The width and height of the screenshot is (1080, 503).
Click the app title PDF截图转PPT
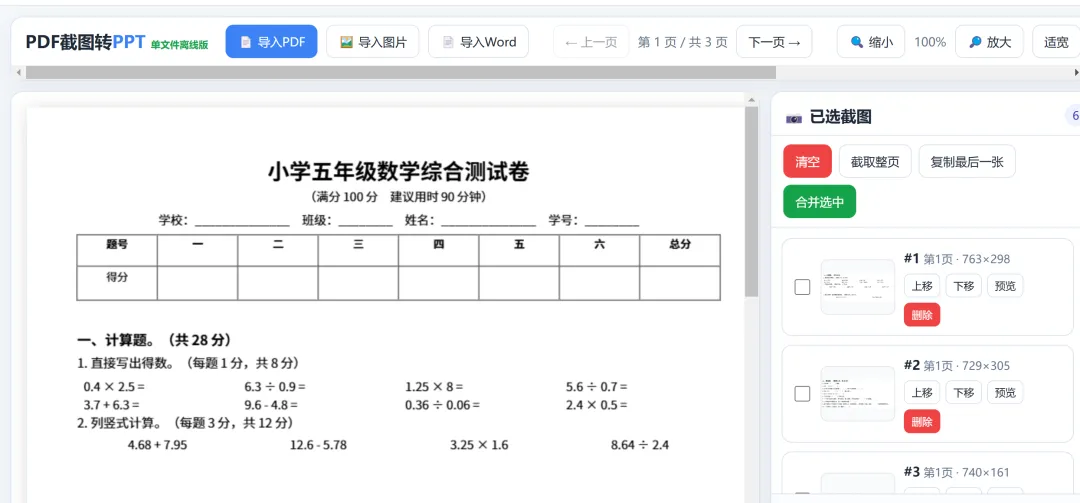point(85,42)
